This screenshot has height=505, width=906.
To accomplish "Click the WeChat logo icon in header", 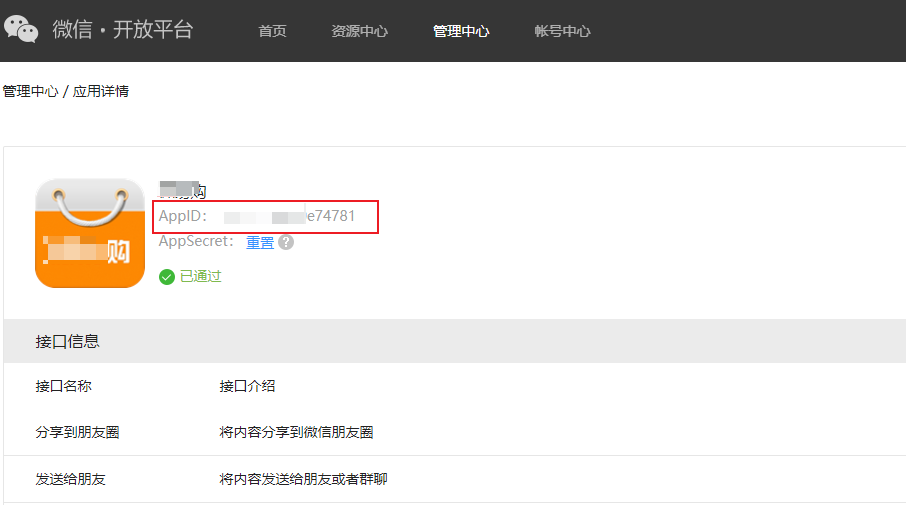I will click(21, 29).
